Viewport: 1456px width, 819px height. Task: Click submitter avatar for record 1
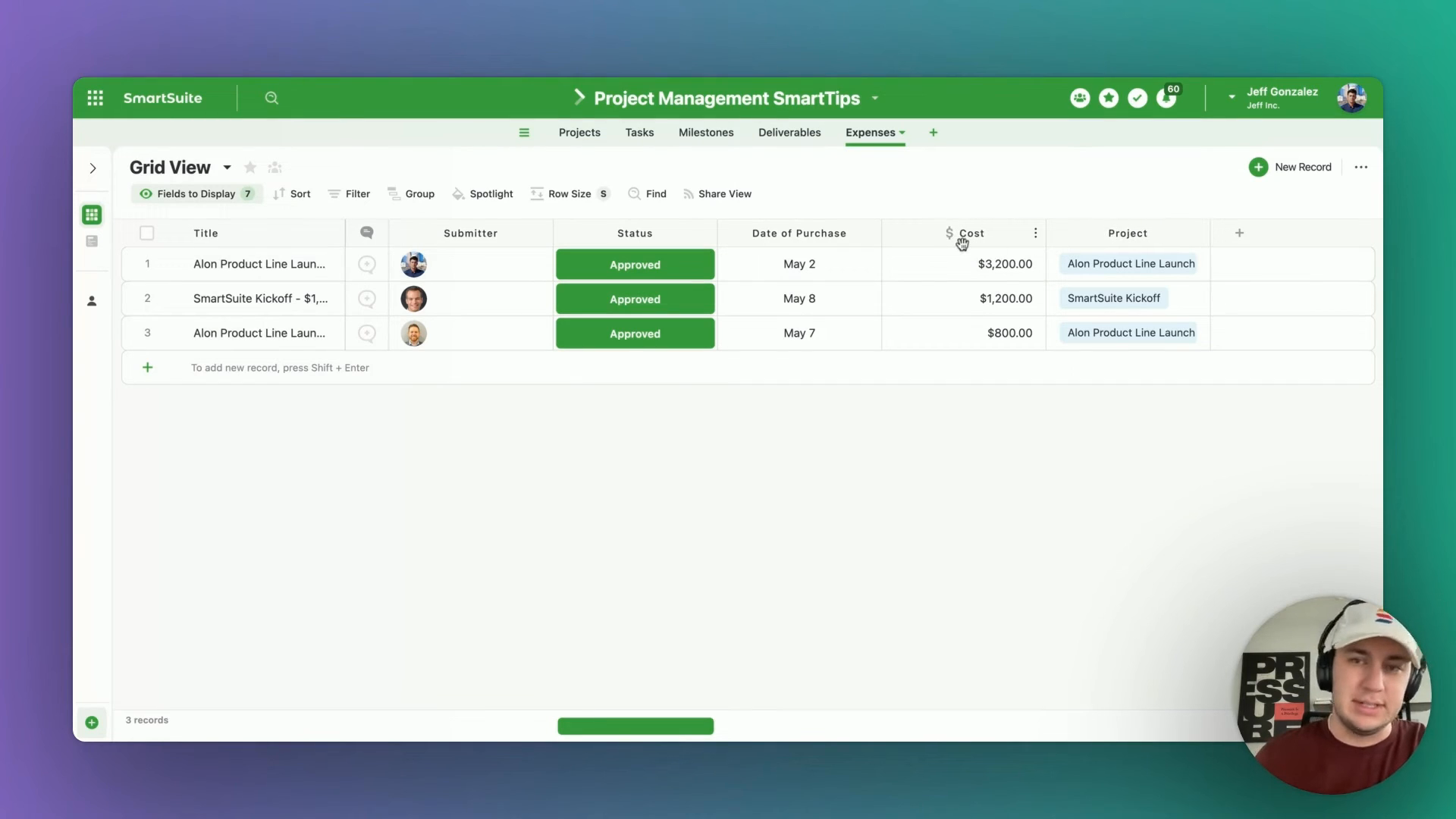pyautogui.click(x=413, y=265)
